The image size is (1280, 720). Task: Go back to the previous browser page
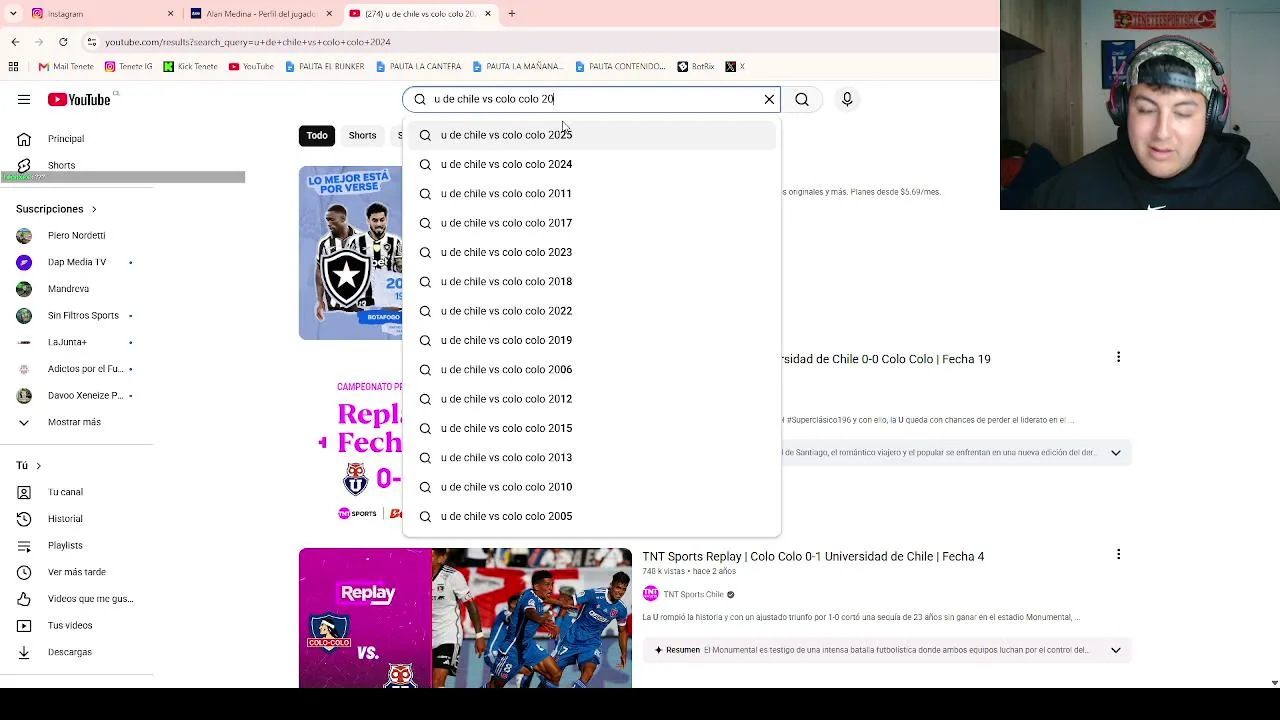15,42
